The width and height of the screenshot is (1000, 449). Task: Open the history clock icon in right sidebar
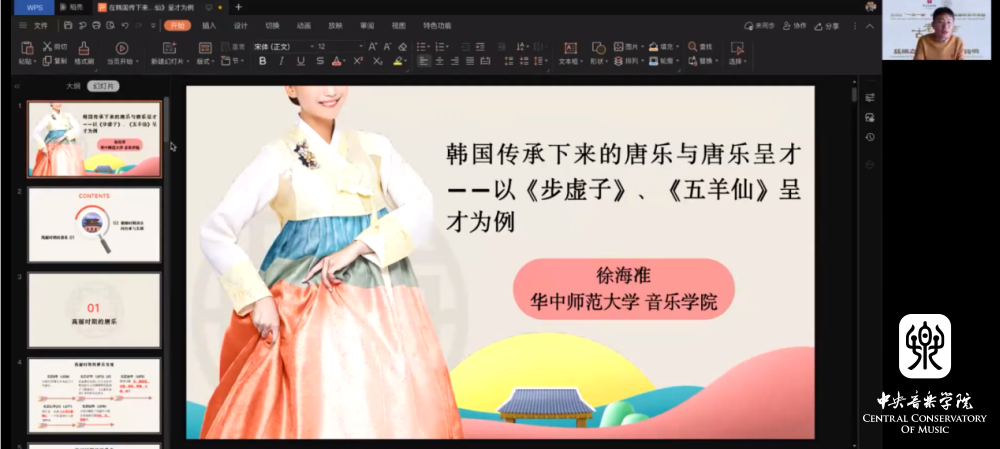click(x=870, y=137)
